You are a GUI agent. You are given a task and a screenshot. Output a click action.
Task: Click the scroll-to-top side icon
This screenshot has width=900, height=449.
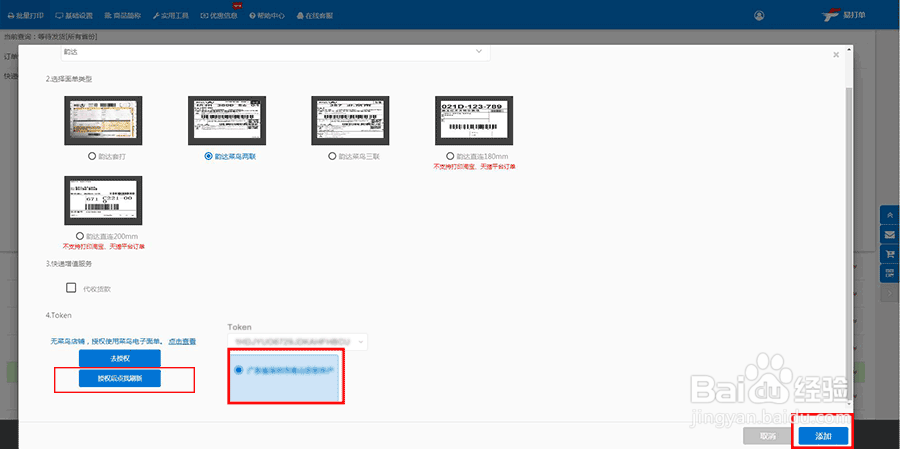pos(890,215)
